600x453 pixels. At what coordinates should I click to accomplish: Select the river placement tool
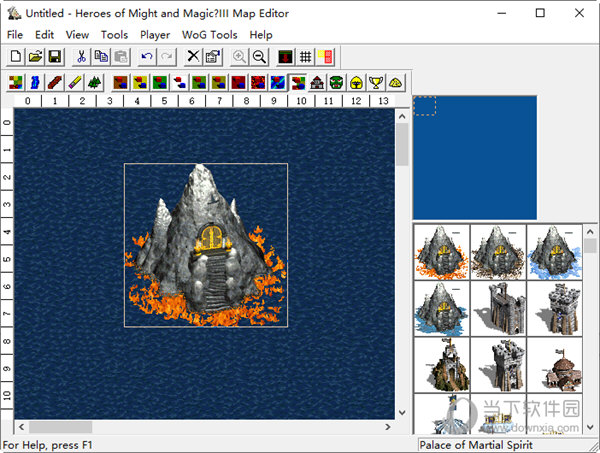[x=35, y=82]
